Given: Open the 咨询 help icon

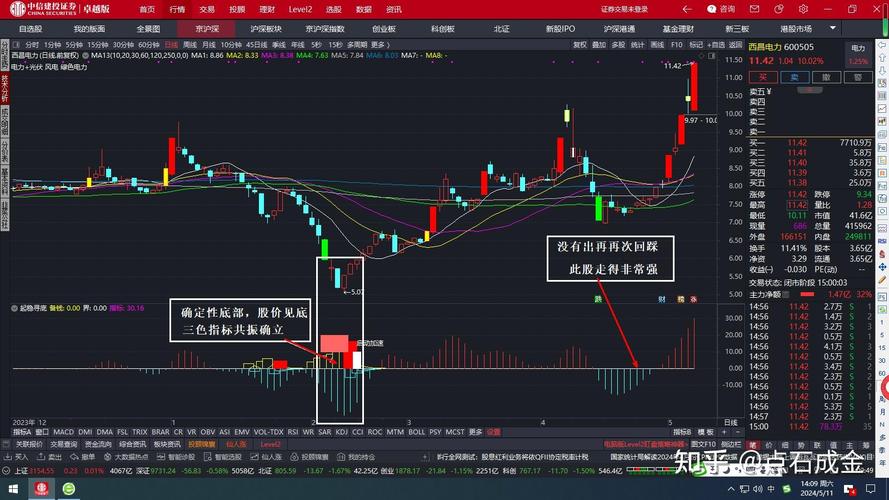Looking at the screenshot, I should (x=721, y=9).
